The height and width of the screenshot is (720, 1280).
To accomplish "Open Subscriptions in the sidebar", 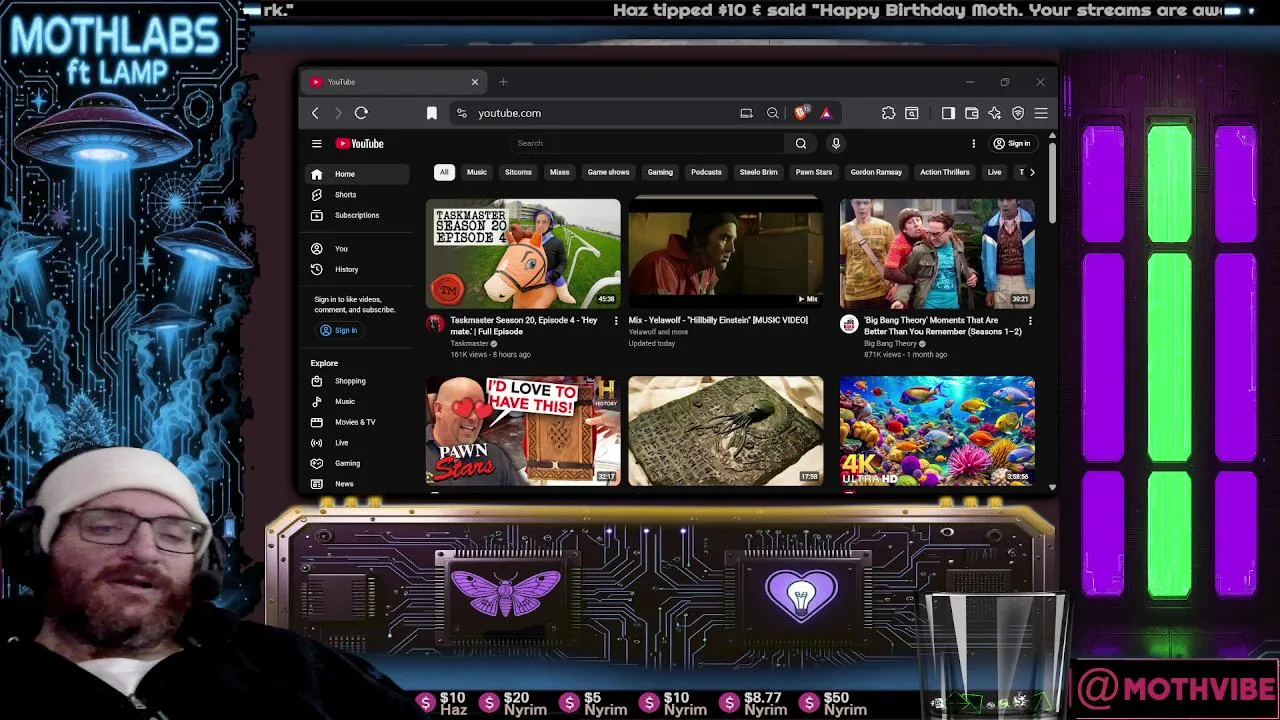I will 358,215.
